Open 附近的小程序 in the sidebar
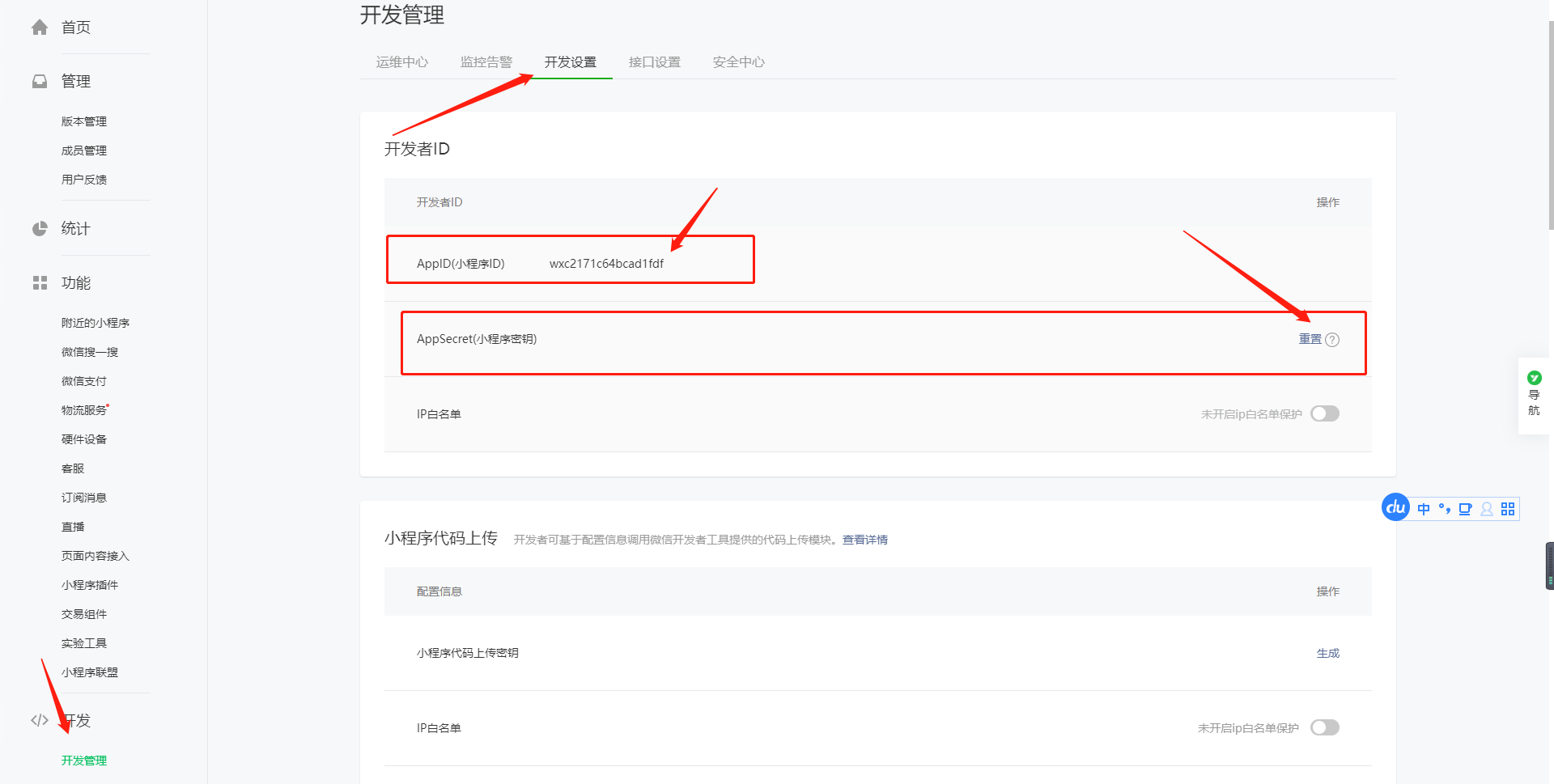This screenshot has height=784, width=1554. click(x=96, y=323)
